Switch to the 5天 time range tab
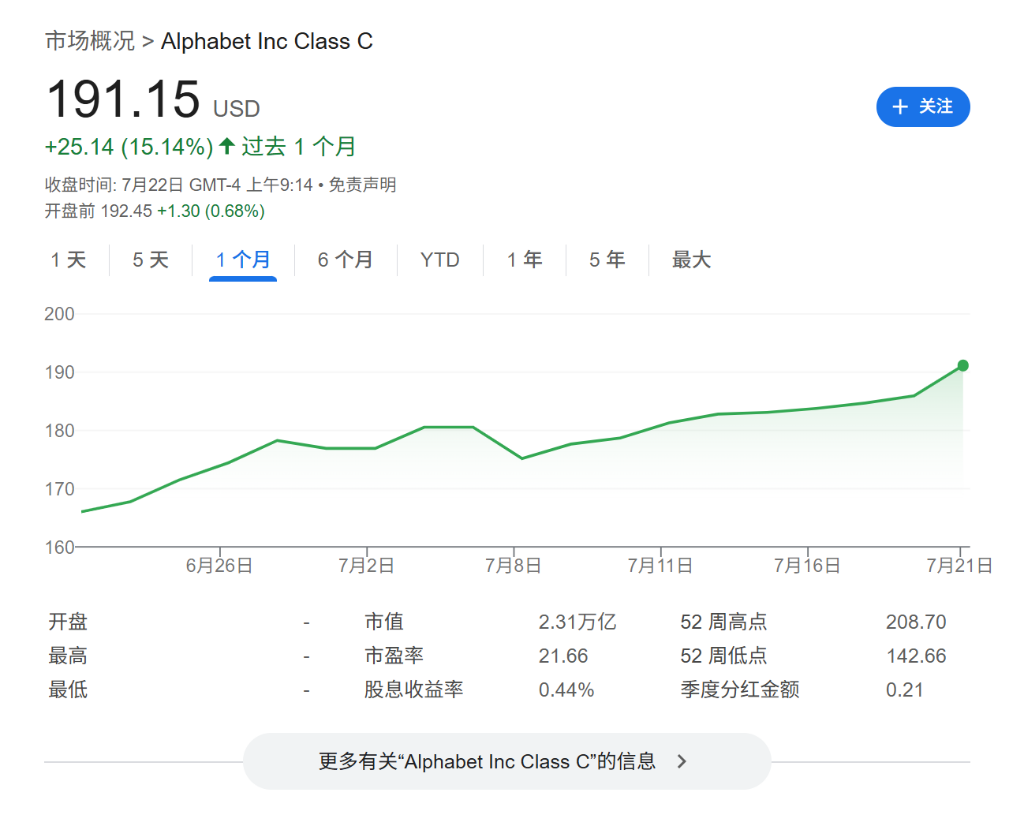Viewport: 1024px width, 823px height. [x=148, y=259]
